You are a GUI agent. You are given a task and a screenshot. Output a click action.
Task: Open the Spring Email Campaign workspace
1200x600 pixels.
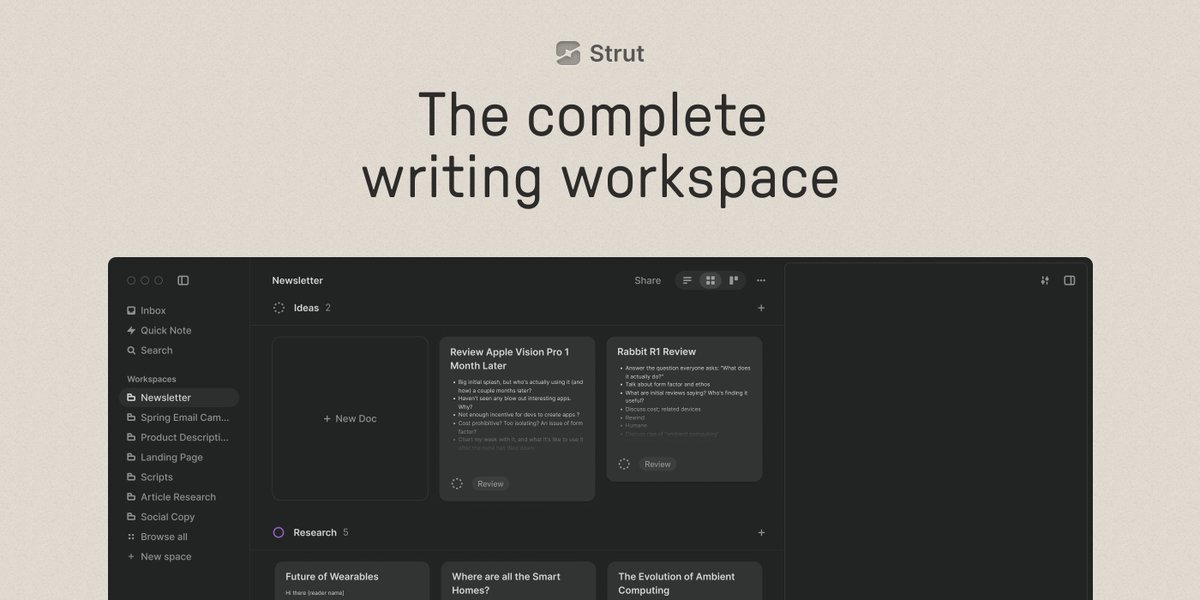(179, 418)
